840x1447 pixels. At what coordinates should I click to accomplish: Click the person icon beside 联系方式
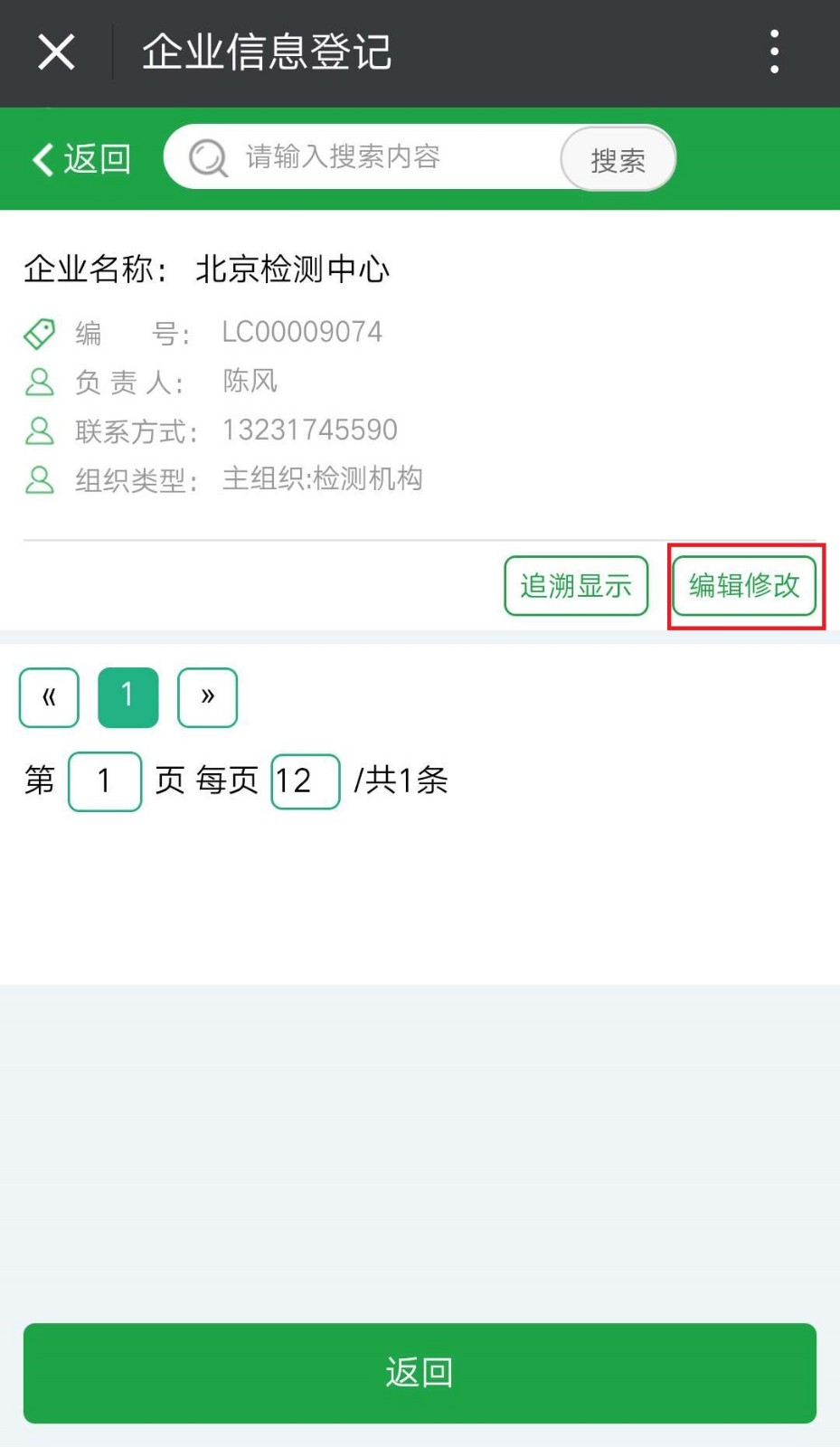tap(39, 430)
